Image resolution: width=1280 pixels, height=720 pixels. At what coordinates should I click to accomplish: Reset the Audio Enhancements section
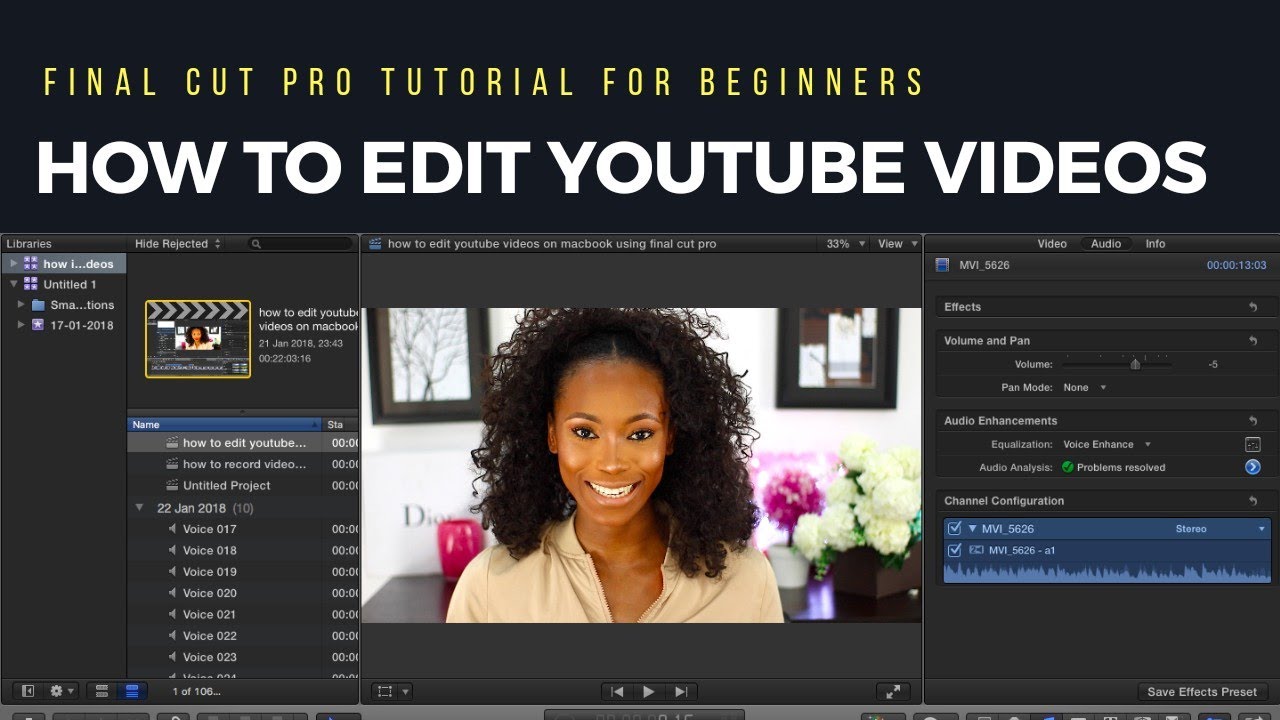(1253, 421)
